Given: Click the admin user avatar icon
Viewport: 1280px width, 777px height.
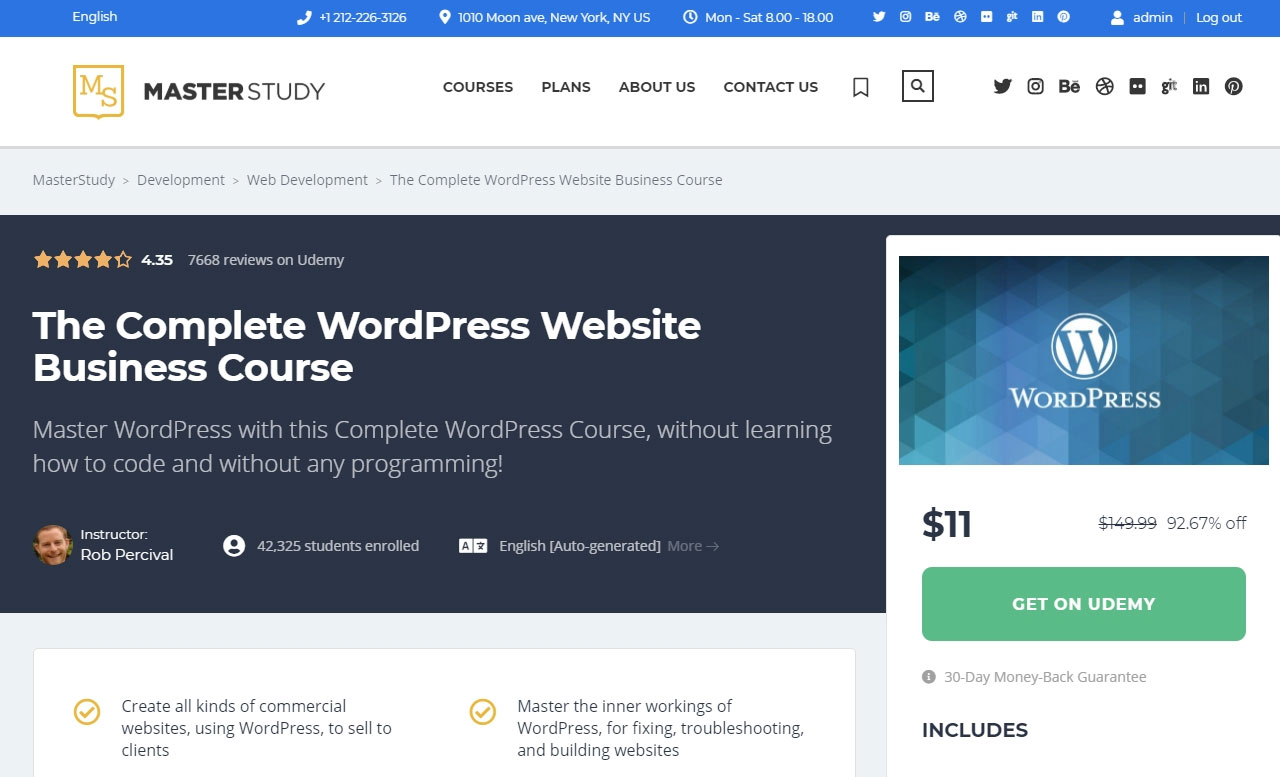Looking at the screenshot, I should [x=1118, y=17].
